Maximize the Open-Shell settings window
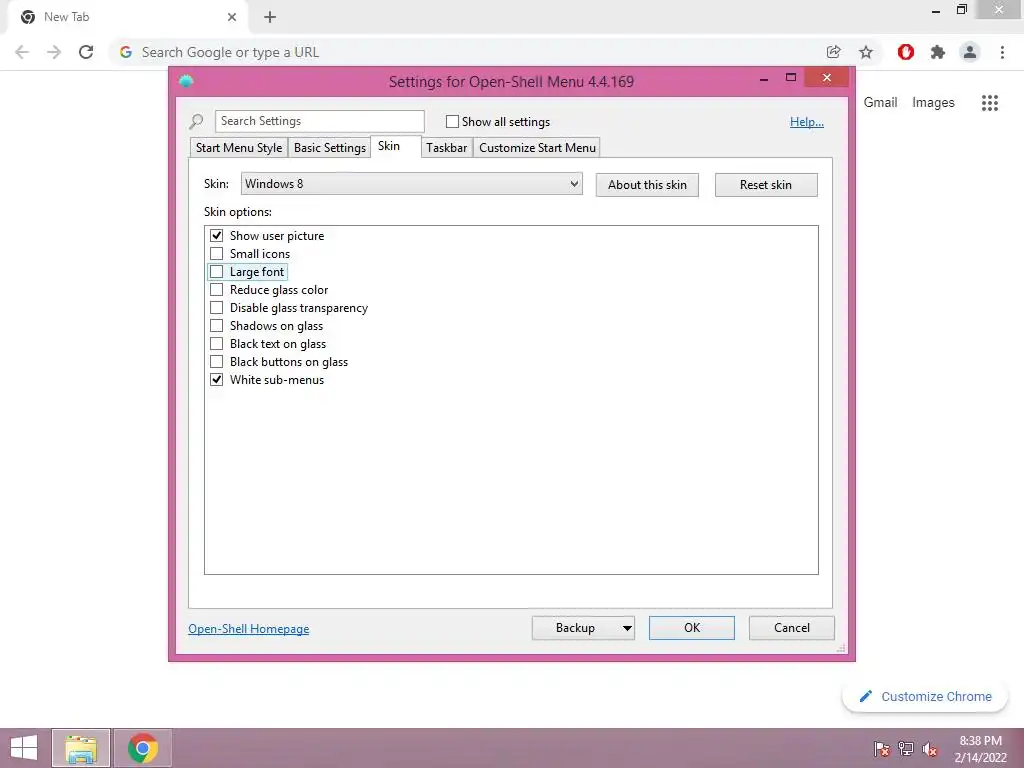 [x=791, y=78]
